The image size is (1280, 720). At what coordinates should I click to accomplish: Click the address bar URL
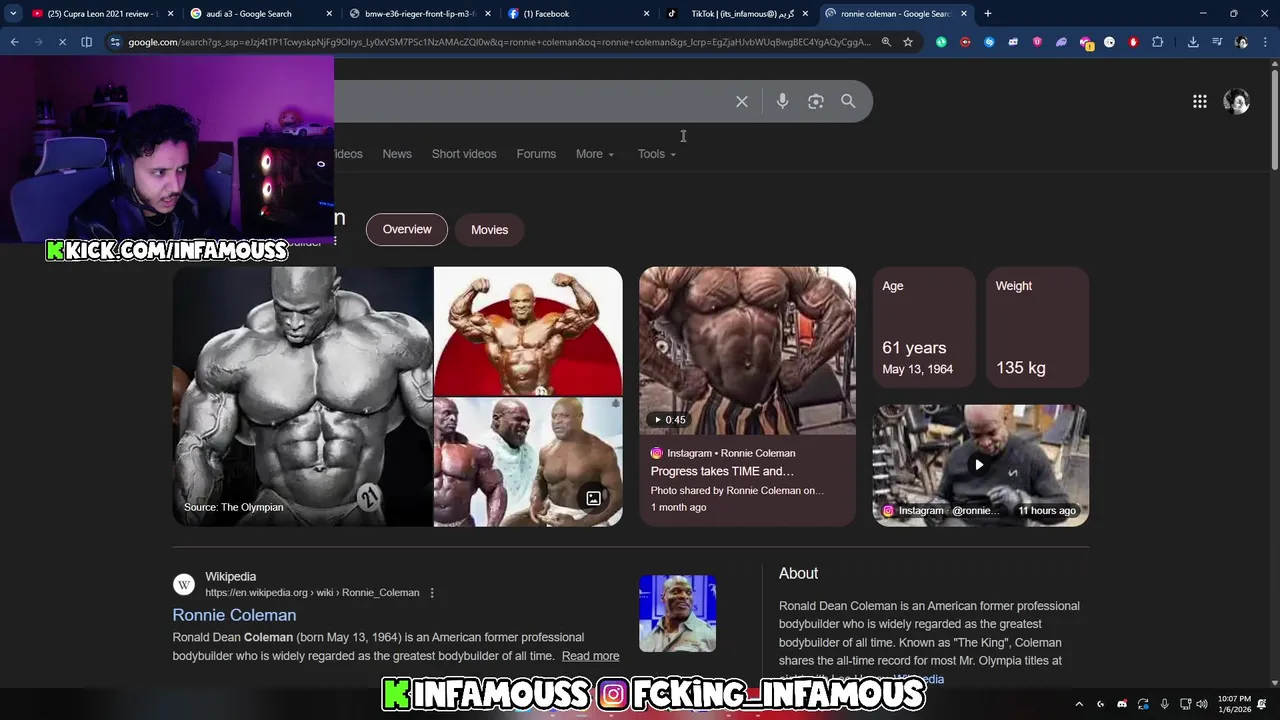498,42
